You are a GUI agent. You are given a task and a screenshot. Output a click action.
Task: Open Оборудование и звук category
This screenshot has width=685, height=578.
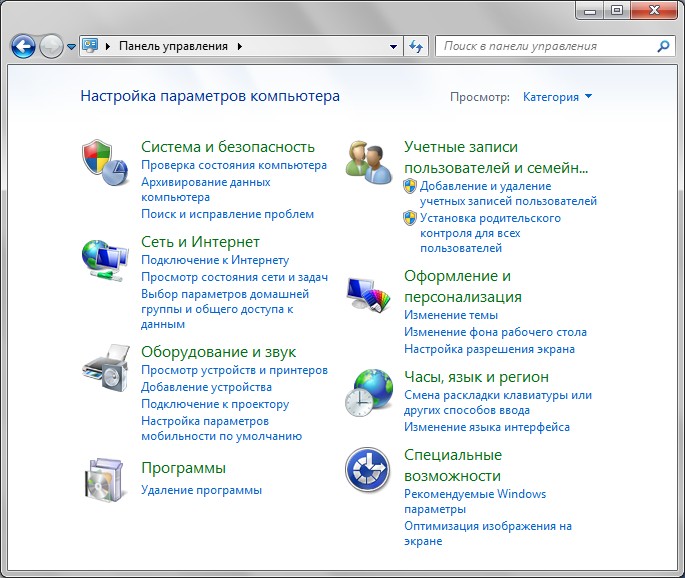218,352
